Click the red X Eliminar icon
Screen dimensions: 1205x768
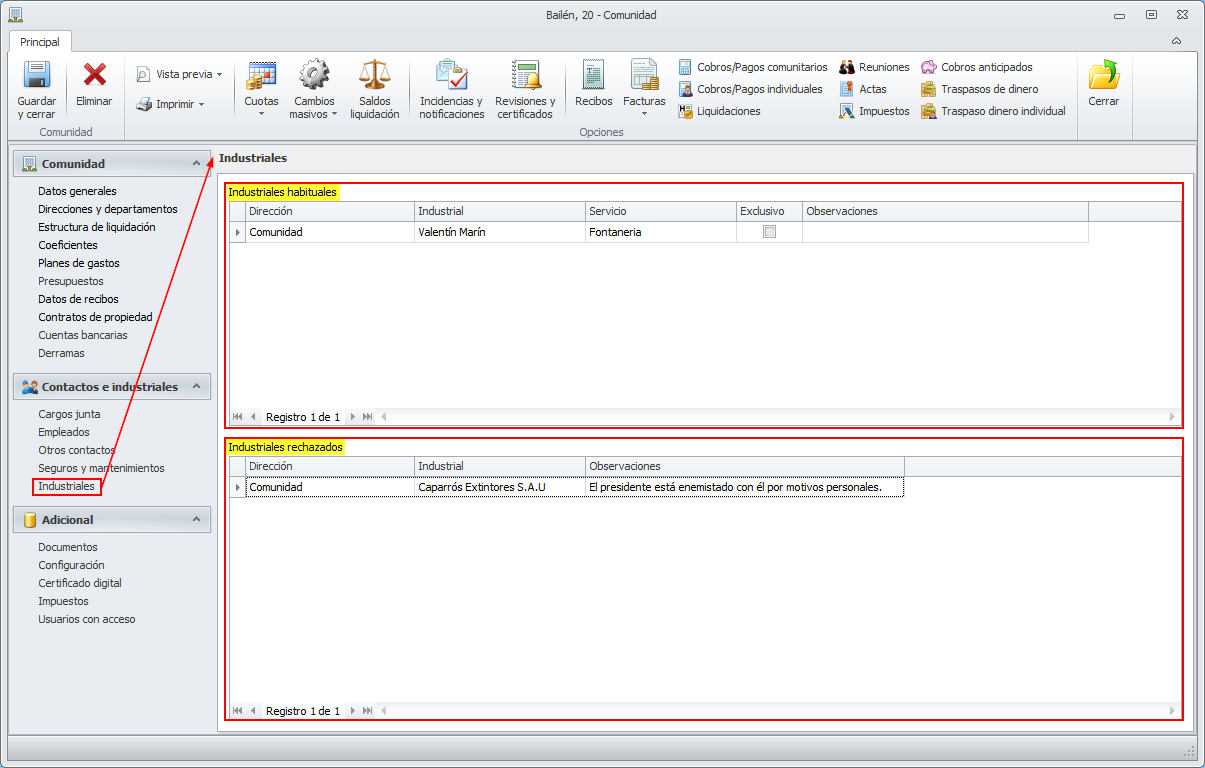coord(95,75)
